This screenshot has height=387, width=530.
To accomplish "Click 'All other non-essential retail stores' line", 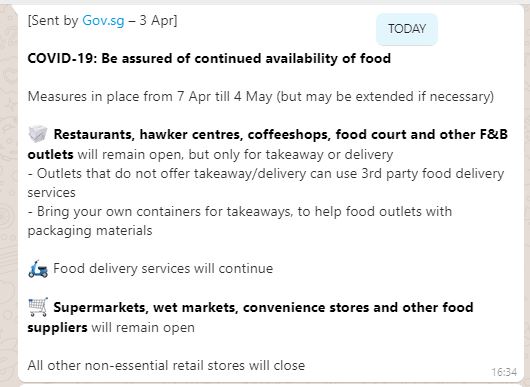I will pos(166,365).
